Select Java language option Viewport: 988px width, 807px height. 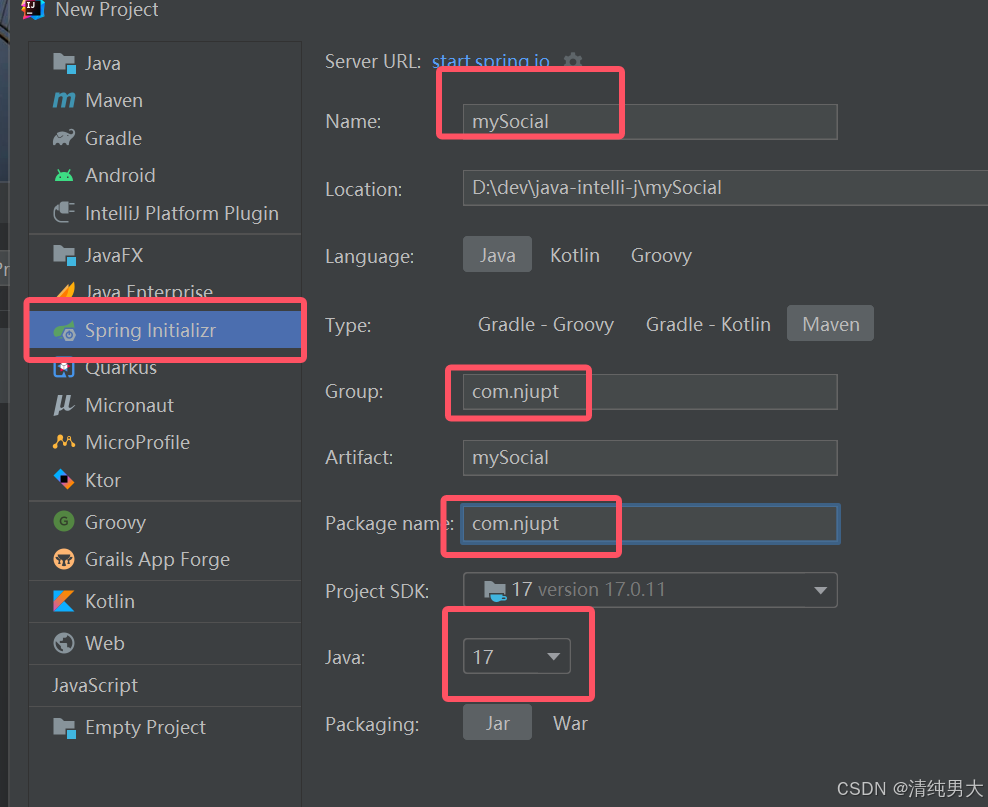[x=497, y=255]
